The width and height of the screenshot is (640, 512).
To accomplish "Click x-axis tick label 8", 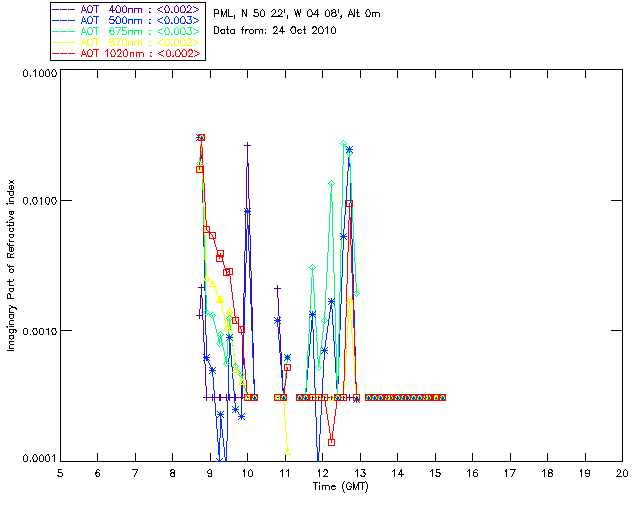I will click(x=173, y=473).
